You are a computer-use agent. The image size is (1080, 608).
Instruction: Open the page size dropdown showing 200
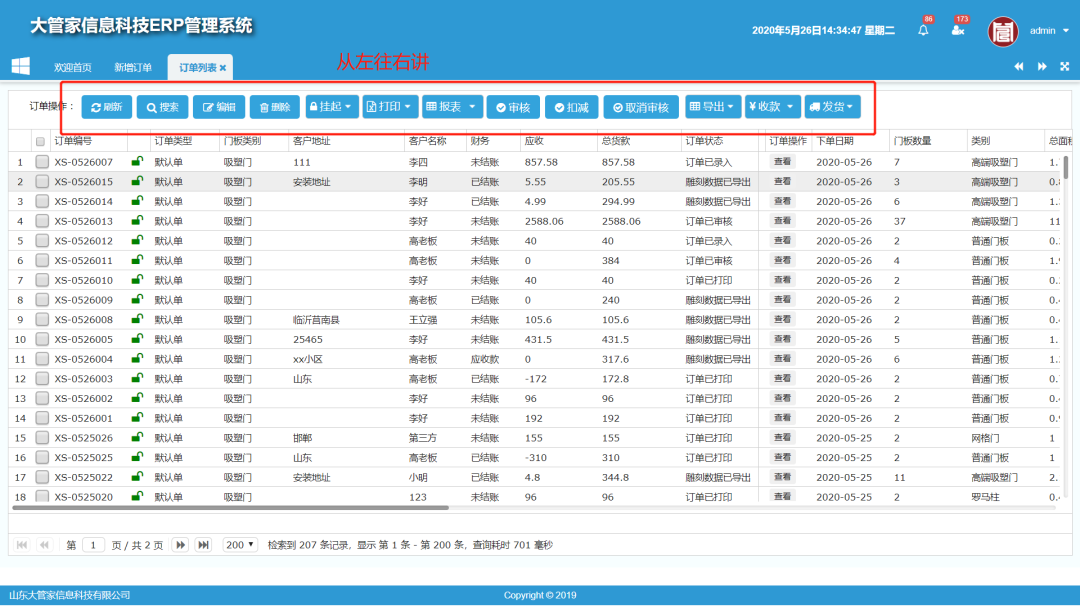(240, 545)
